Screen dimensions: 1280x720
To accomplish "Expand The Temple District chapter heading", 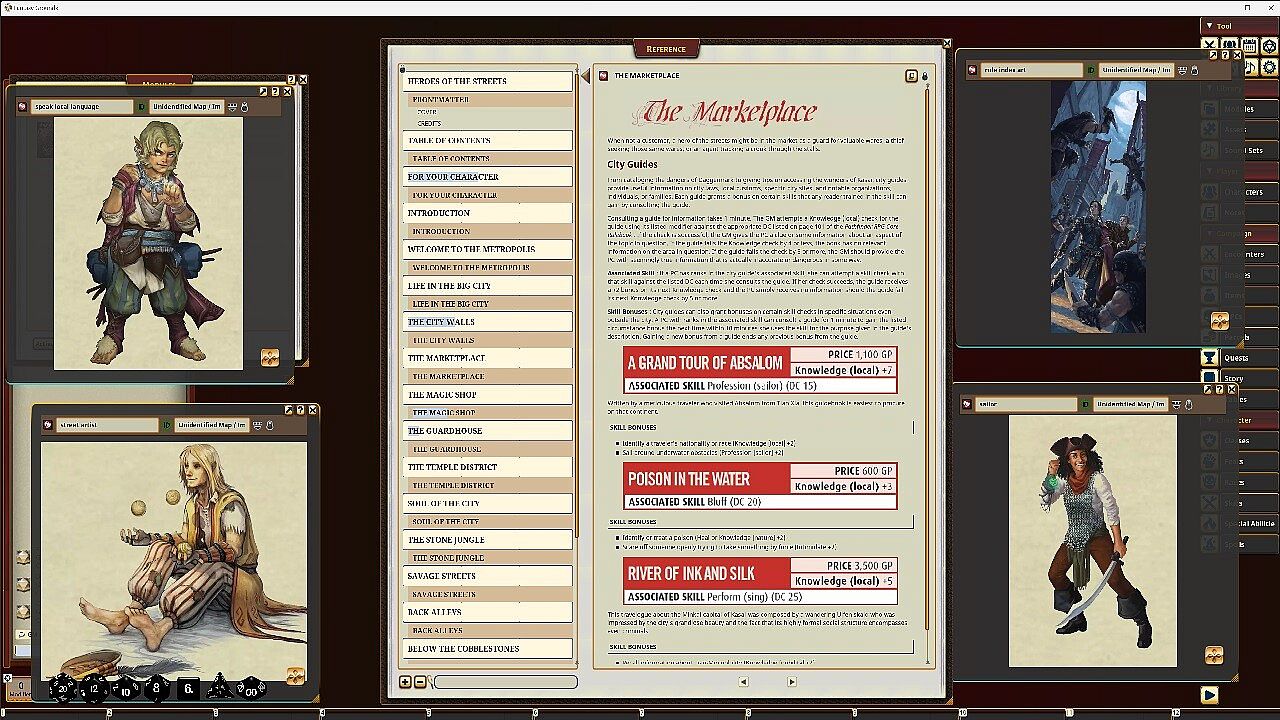I will click(488, 467).
